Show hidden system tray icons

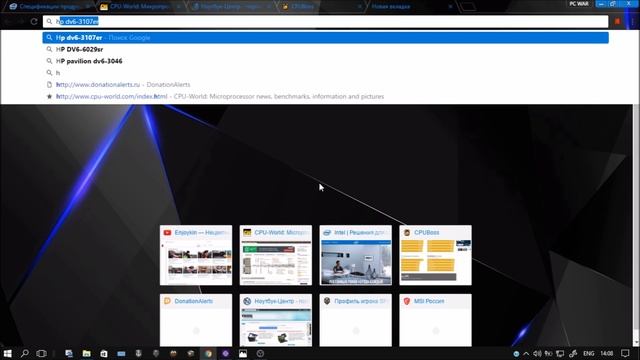(x=526, y=353)
